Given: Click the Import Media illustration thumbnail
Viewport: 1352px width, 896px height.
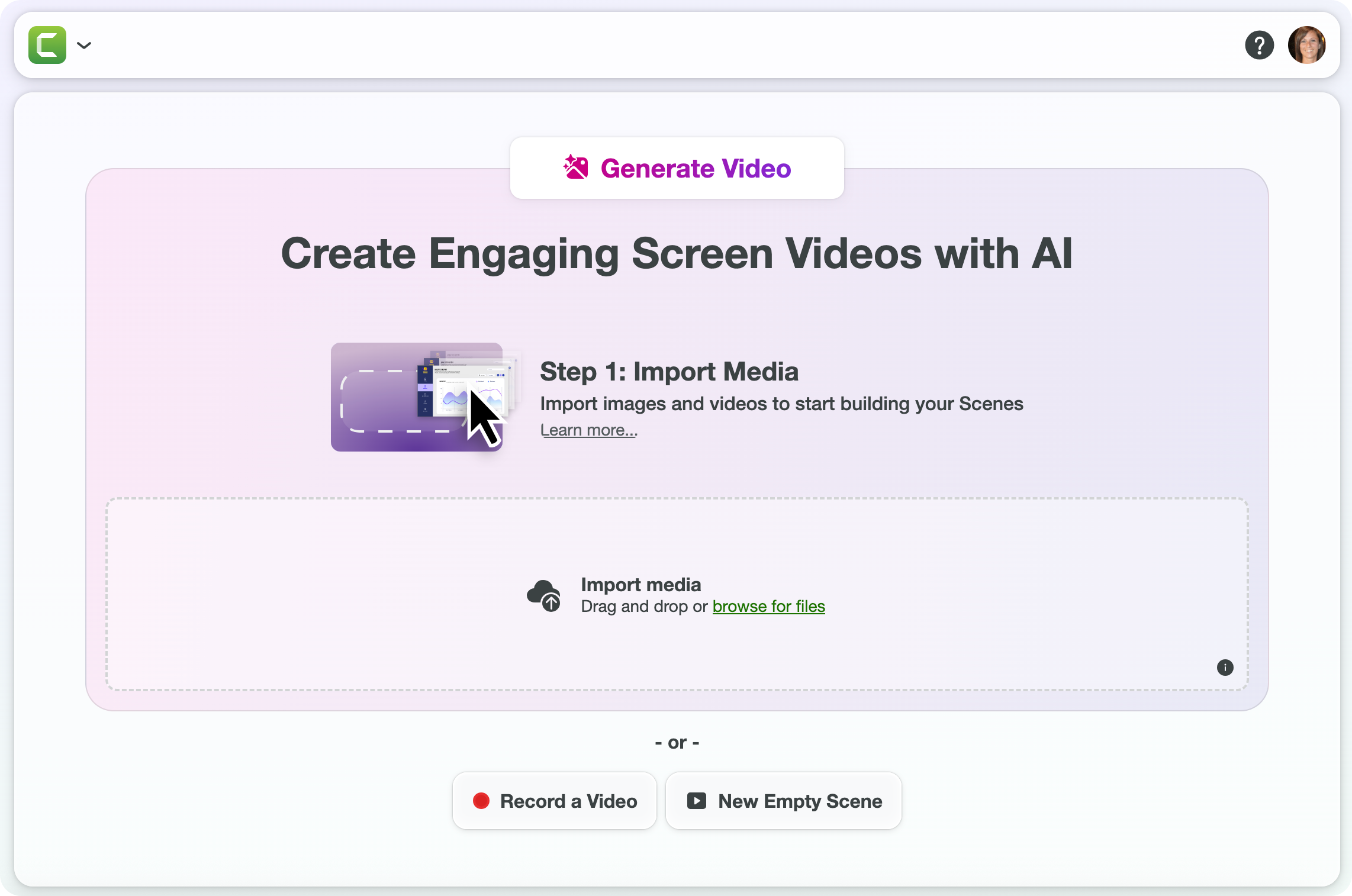Looking at the screenshot, I should pyautogui.click(x=425, y=397).
